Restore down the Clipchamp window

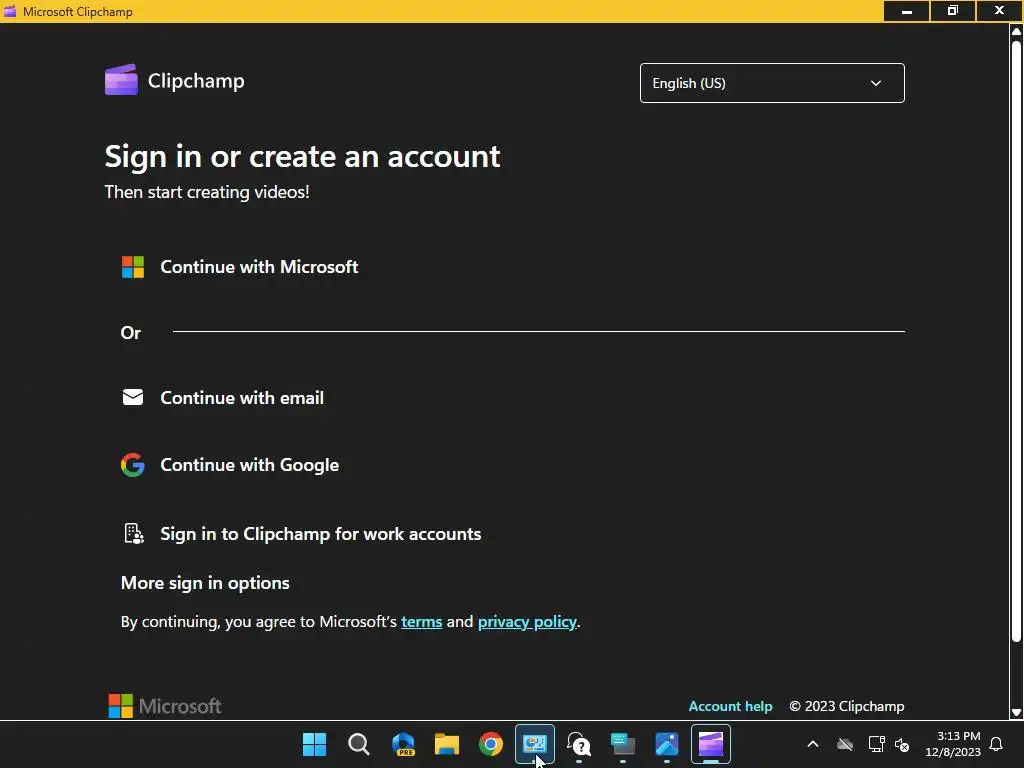pos(953,11)
